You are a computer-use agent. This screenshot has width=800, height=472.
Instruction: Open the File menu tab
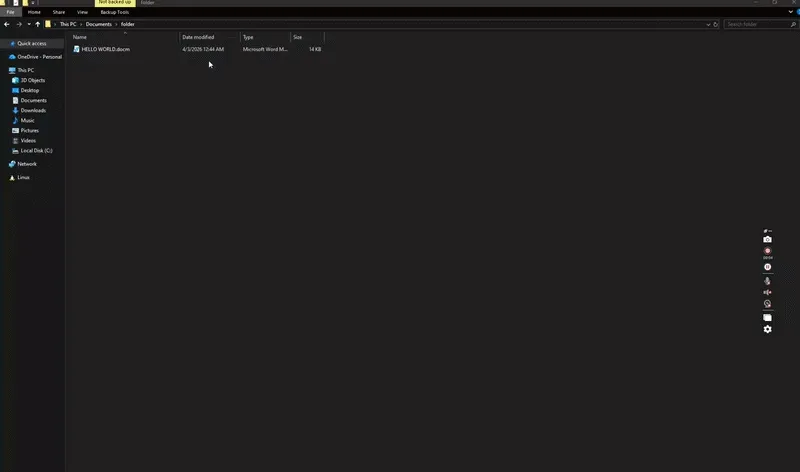[11, 12]
